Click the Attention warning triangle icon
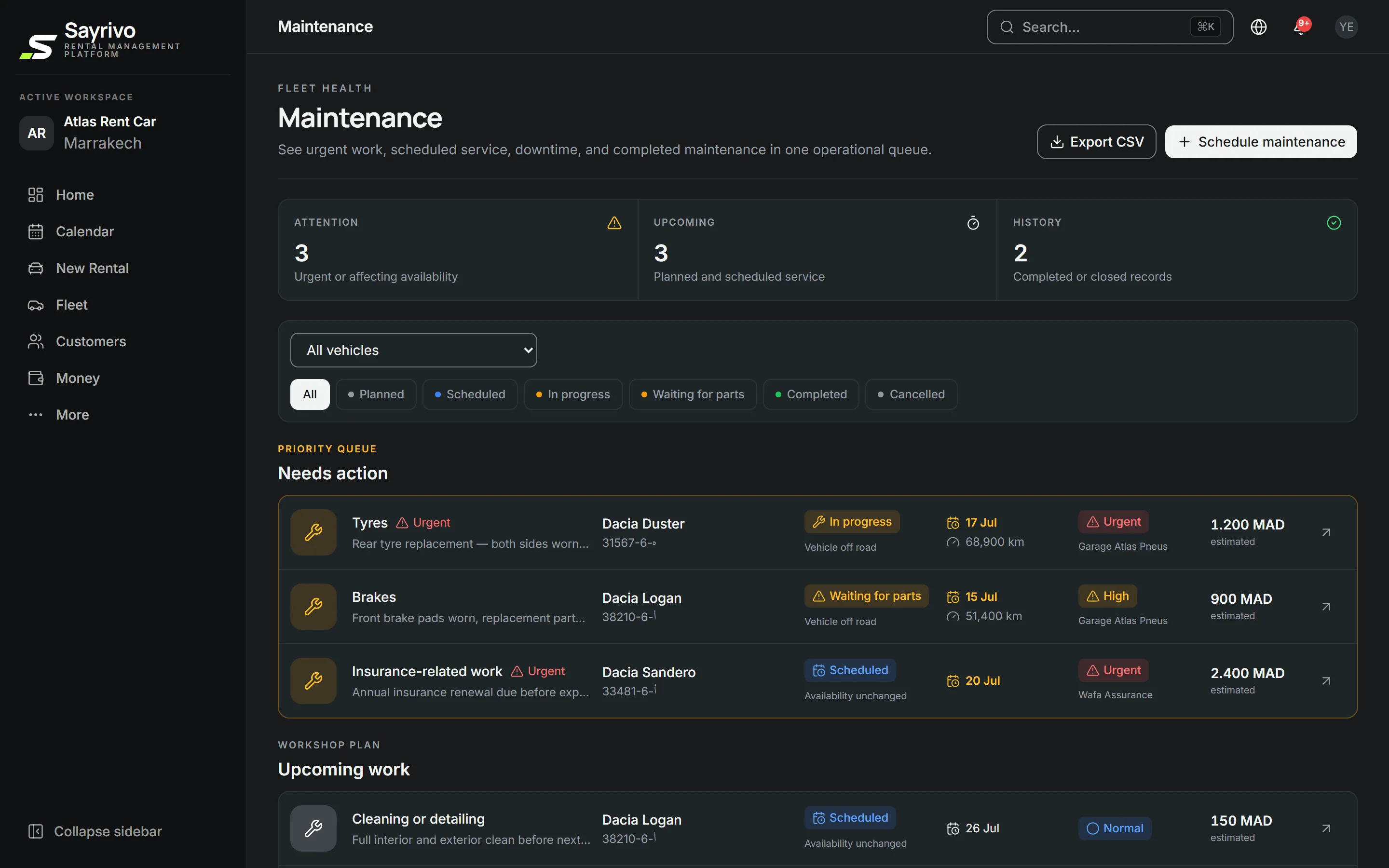This screenshot has height=868, width=1389. [614, 223]
